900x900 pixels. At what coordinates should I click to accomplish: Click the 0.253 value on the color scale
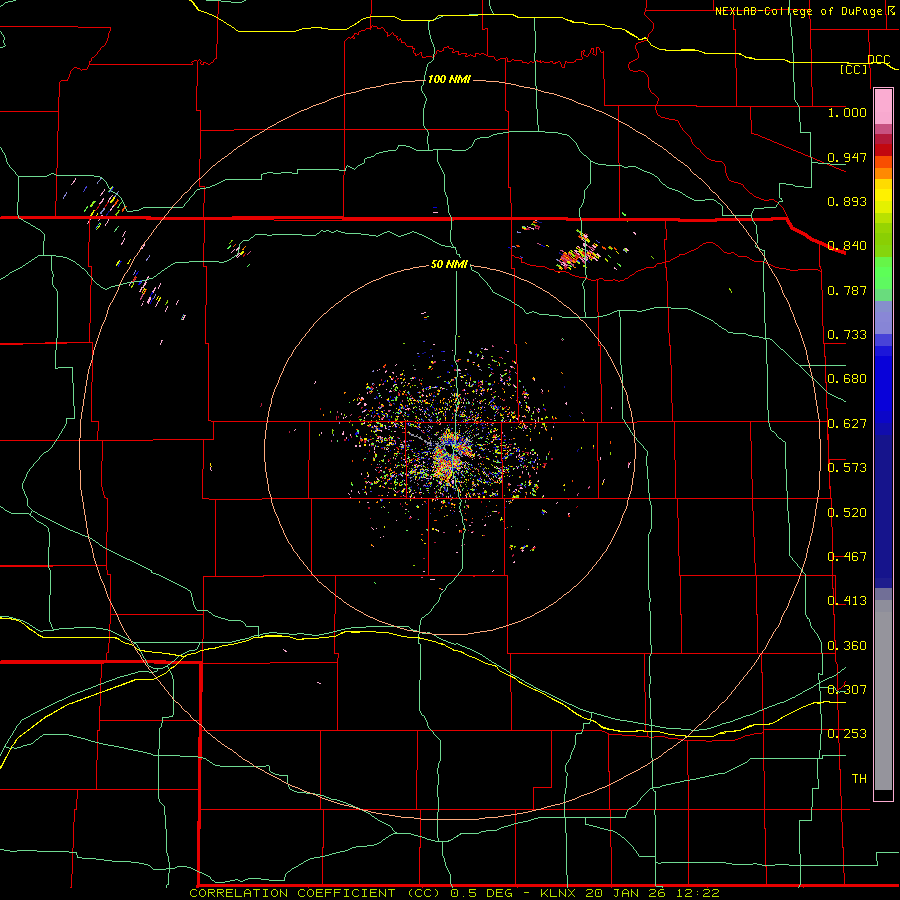tap(847, 734)
